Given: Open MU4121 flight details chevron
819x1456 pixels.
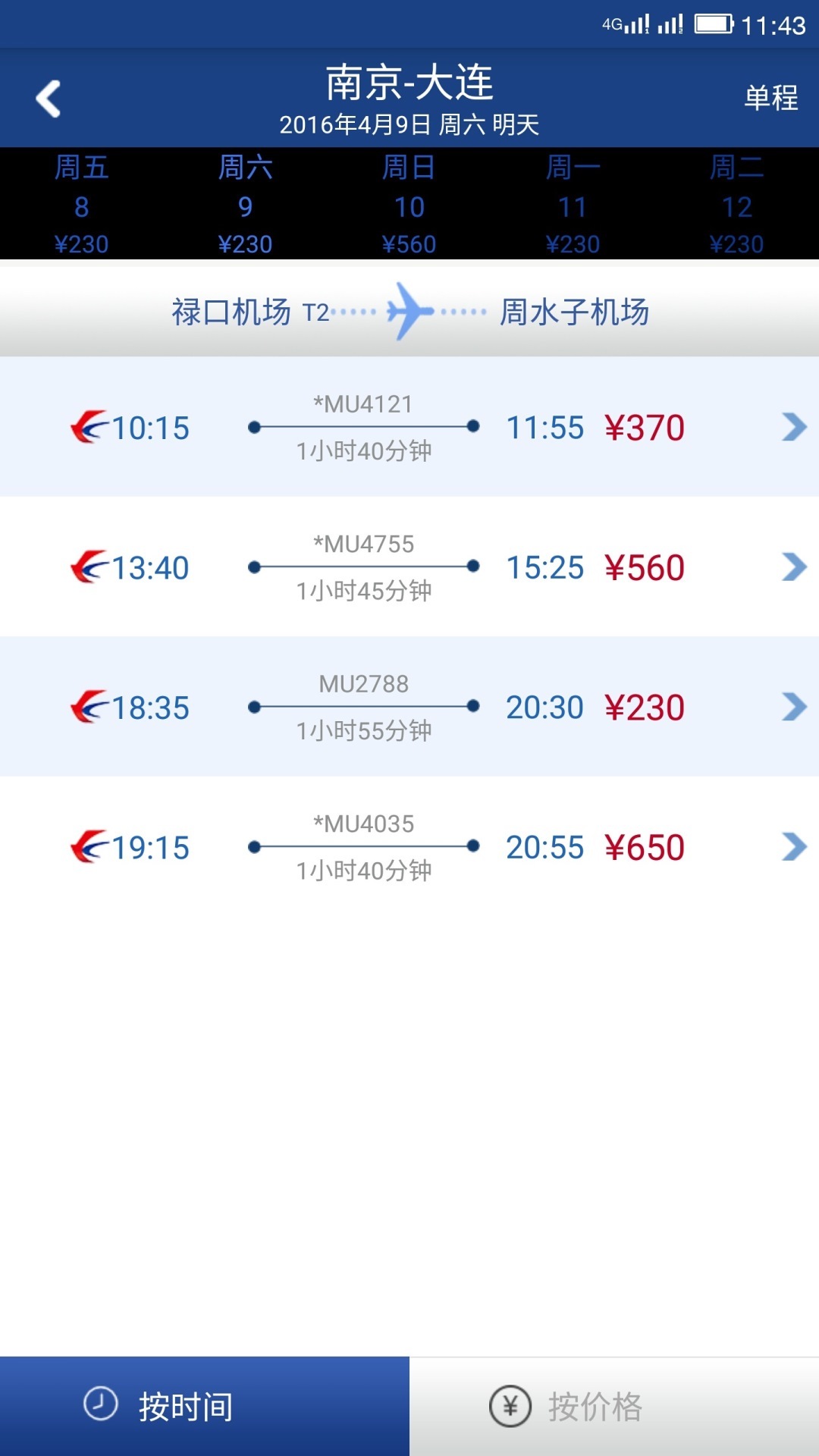Looking at the screenshot, I should point(794,427).
